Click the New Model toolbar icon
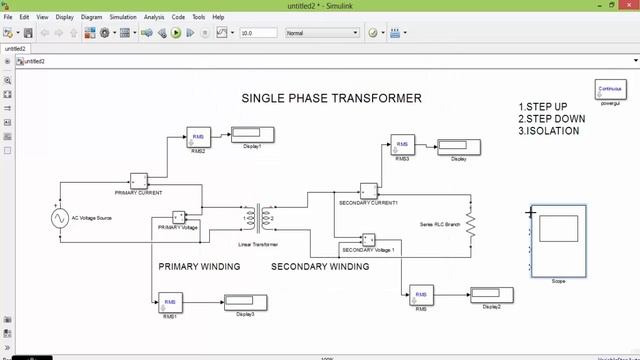Screen dimensions: 640x360 tap(8, 33)
